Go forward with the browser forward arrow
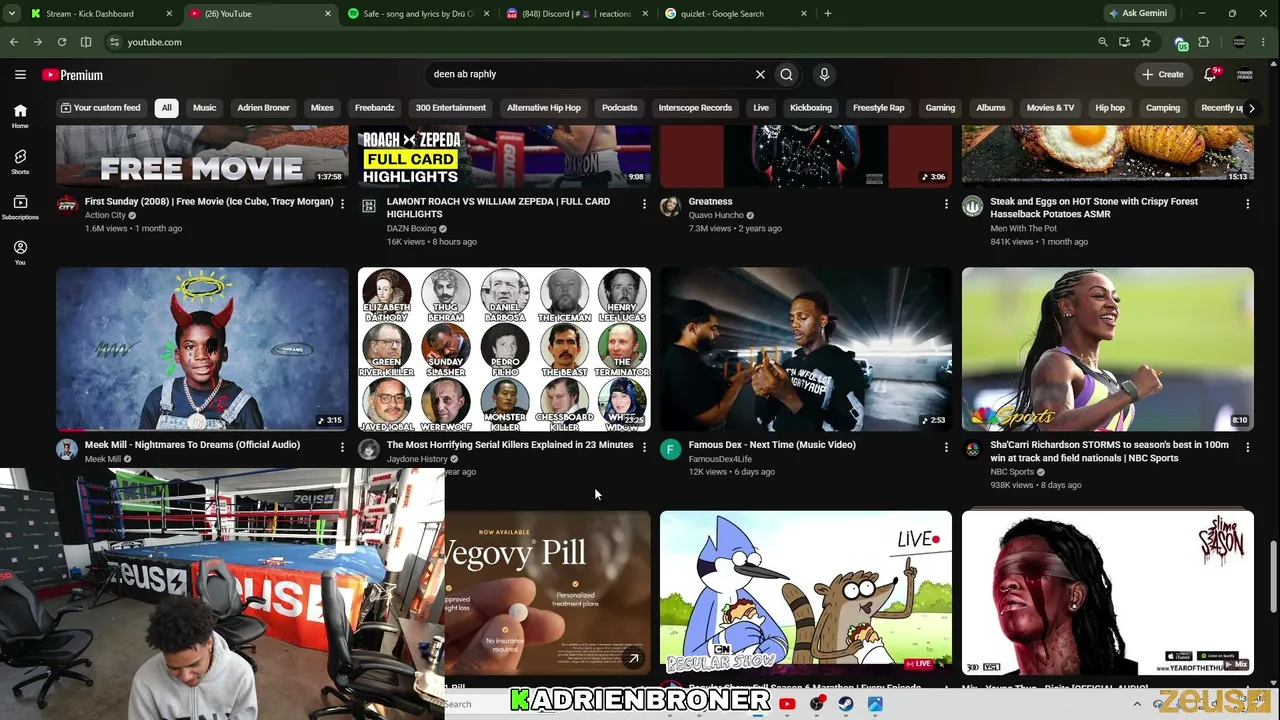This screenshot has width=1280, height=720. (x=38, y=42)
